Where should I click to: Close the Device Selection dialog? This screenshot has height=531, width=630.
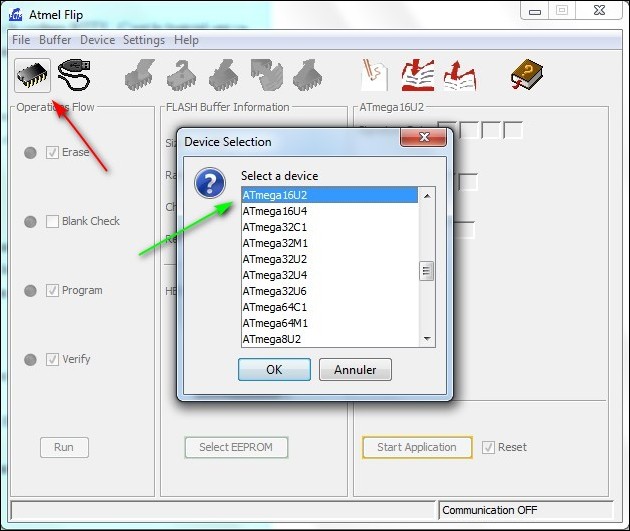pyautogui.click(x=423, y=137)
